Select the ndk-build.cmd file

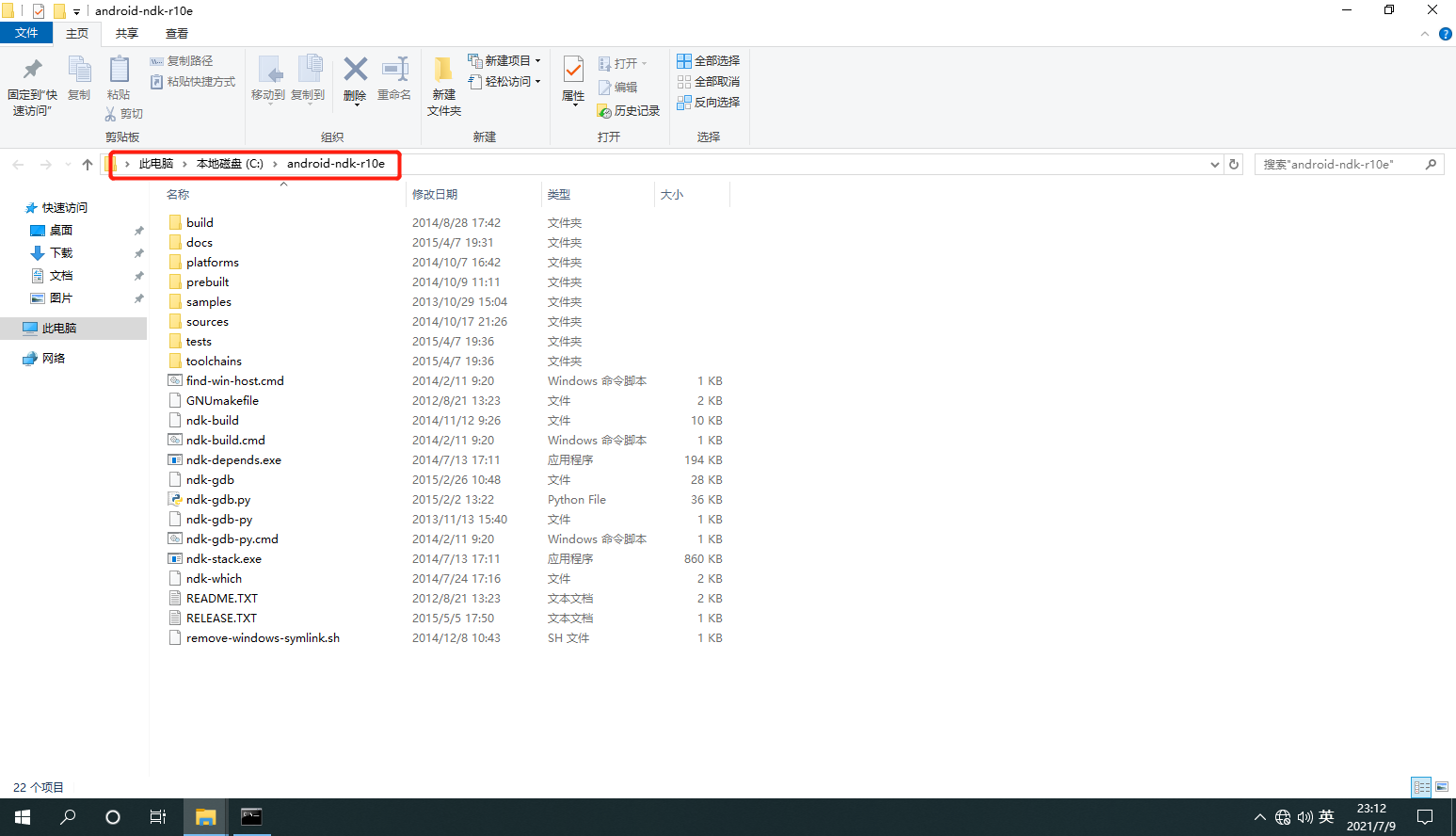point(226,440)
